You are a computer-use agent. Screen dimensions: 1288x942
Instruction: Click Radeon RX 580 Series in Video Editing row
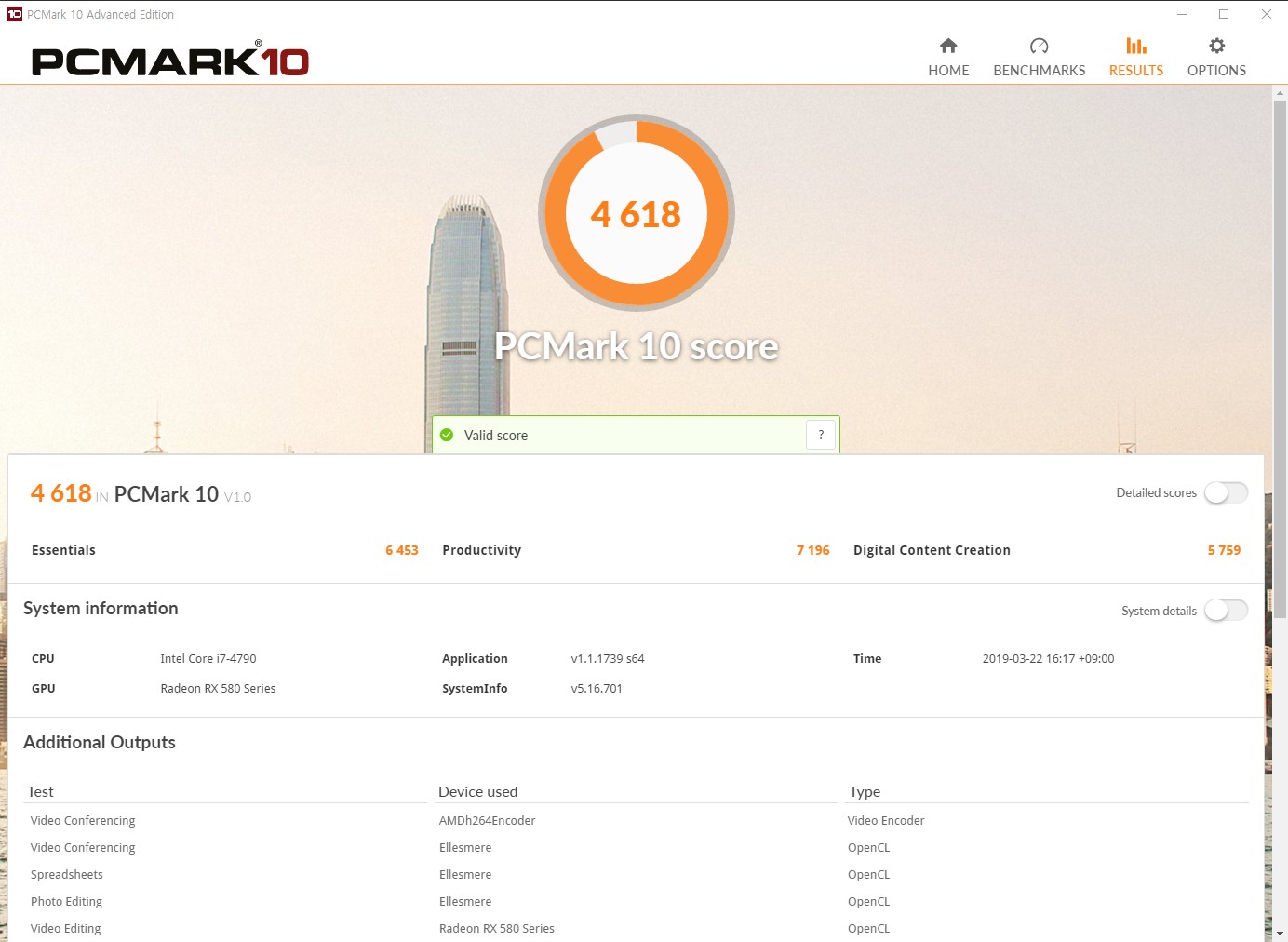497,928
